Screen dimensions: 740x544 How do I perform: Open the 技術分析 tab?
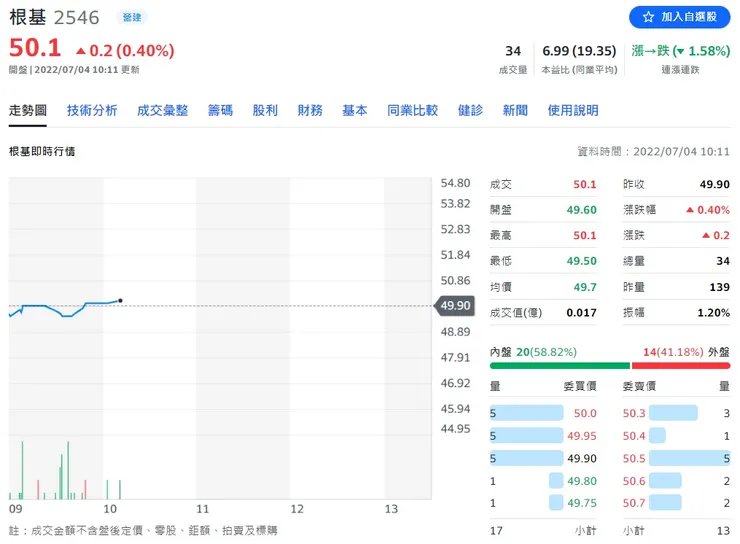[92, 111]
